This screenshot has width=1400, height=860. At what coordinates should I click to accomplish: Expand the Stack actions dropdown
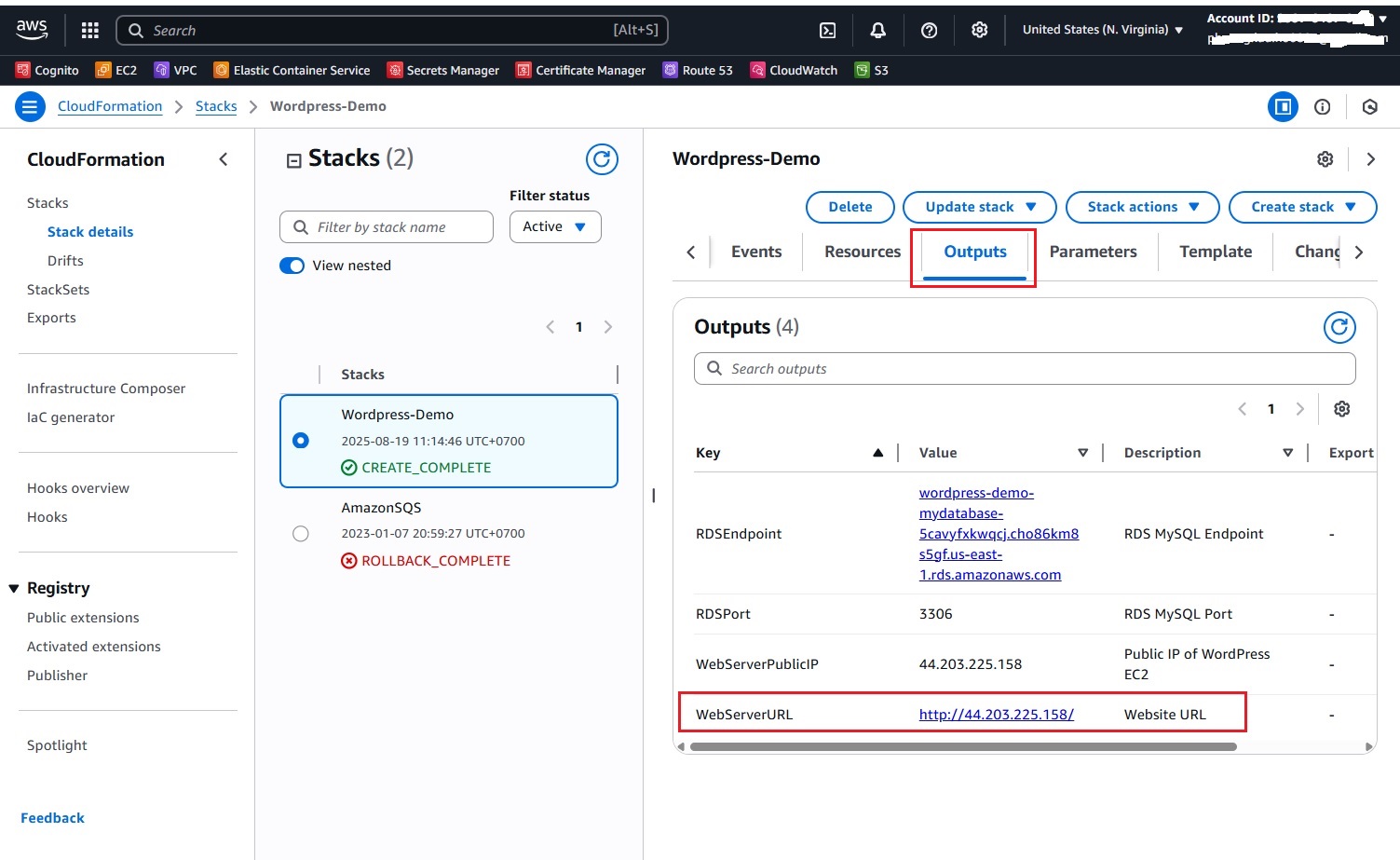1142,207
